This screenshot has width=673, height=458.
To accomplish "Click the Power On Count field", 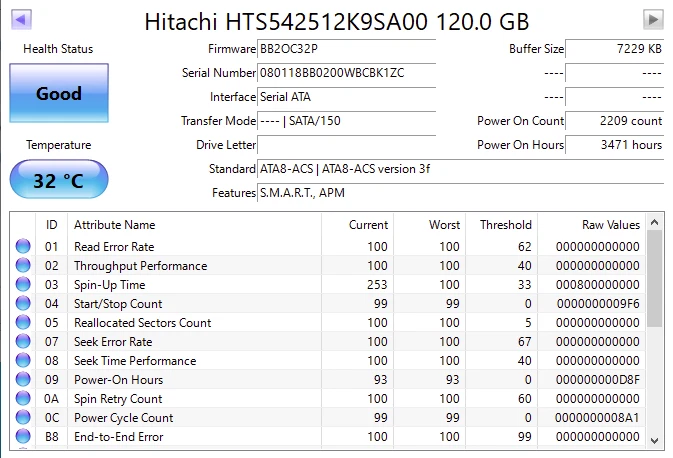I will pos(615,121).
